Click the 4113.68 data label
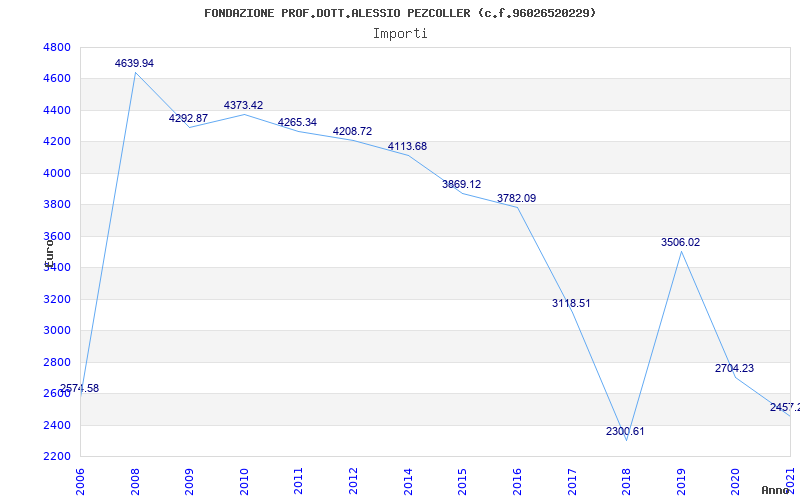 (x=407, y=146)
